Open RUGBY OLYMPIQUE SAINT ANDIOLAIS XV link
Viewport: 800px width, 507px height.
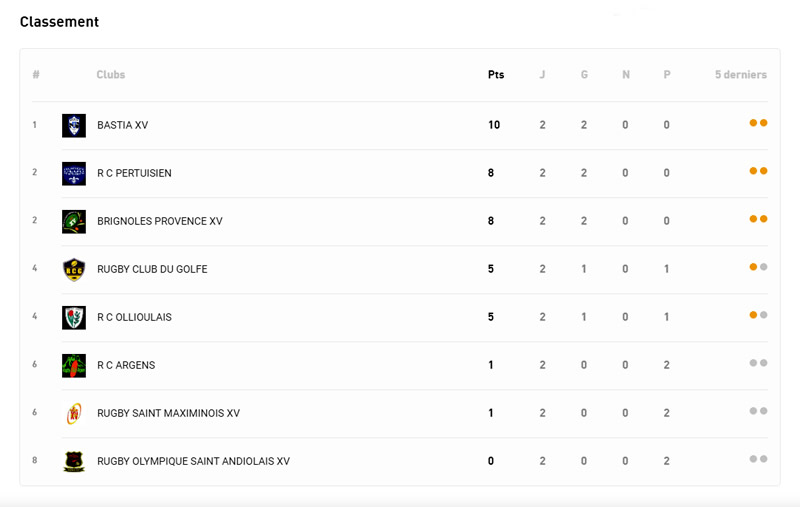[x=193, y=461]
